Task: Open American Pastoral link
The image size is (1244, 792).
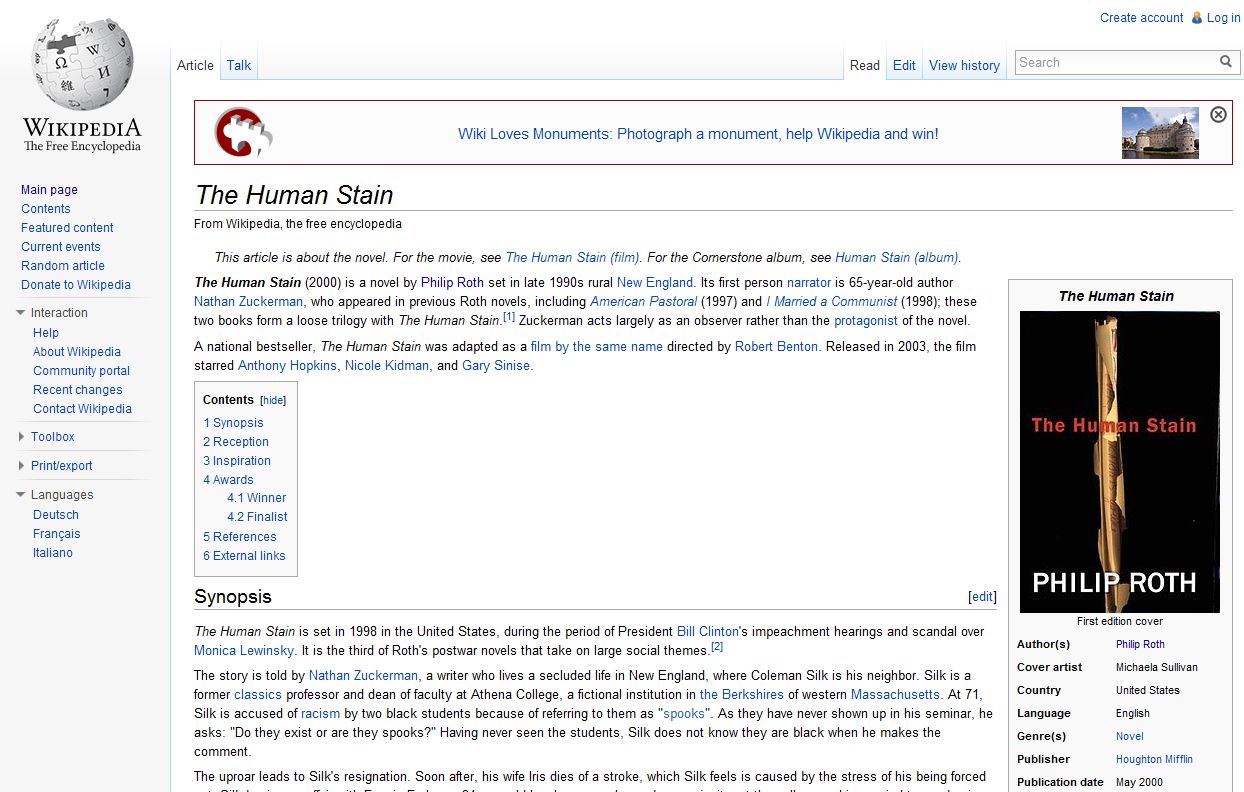Action: pos(644,302)
